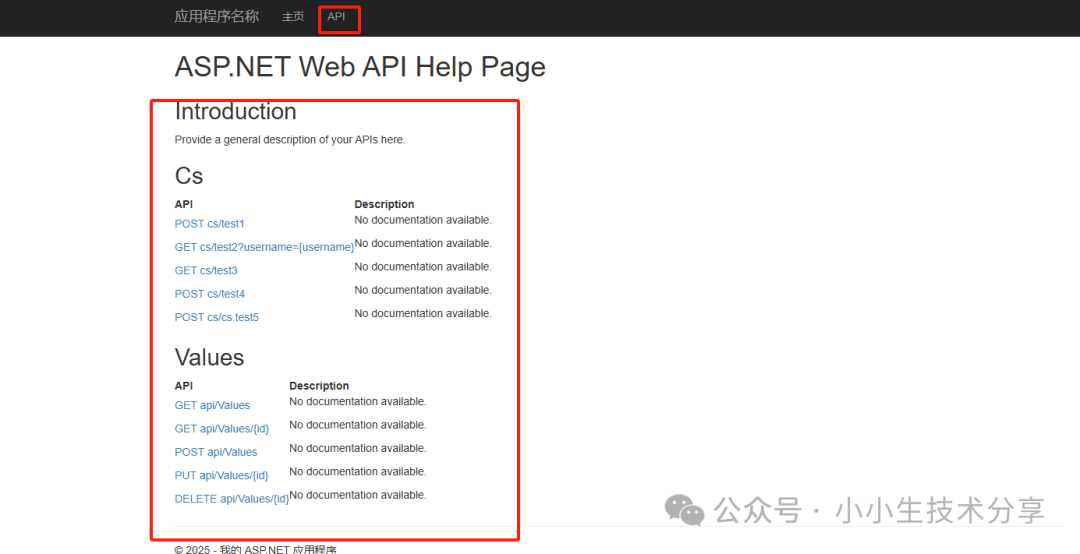
Task: Click the Introduction section heading
Action: (235, 112)
